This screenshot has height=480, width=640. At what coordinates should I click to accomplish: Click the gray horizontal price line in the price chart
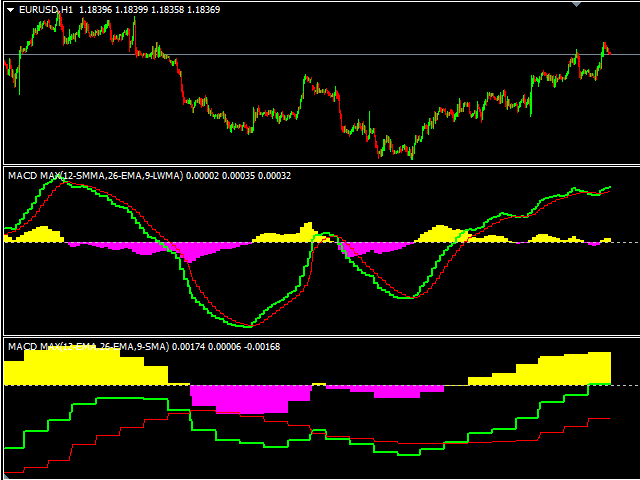[322, 54]
